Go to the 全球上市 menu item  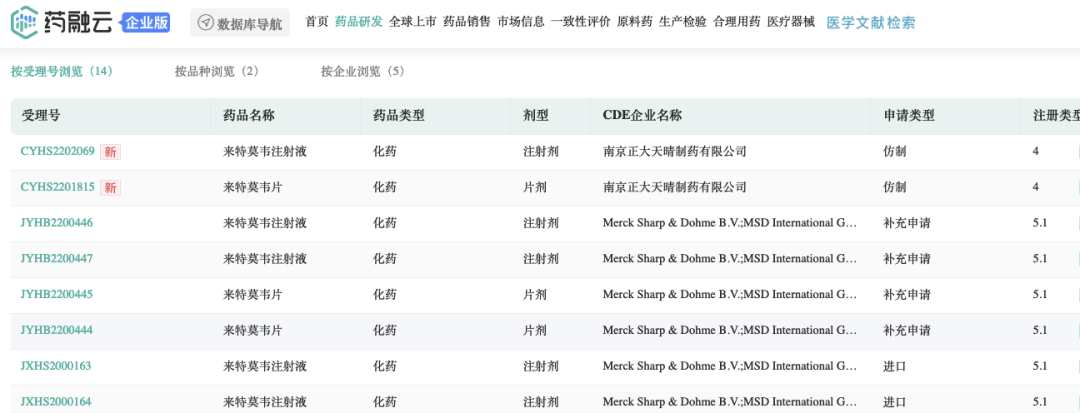(x=413, y=21)
